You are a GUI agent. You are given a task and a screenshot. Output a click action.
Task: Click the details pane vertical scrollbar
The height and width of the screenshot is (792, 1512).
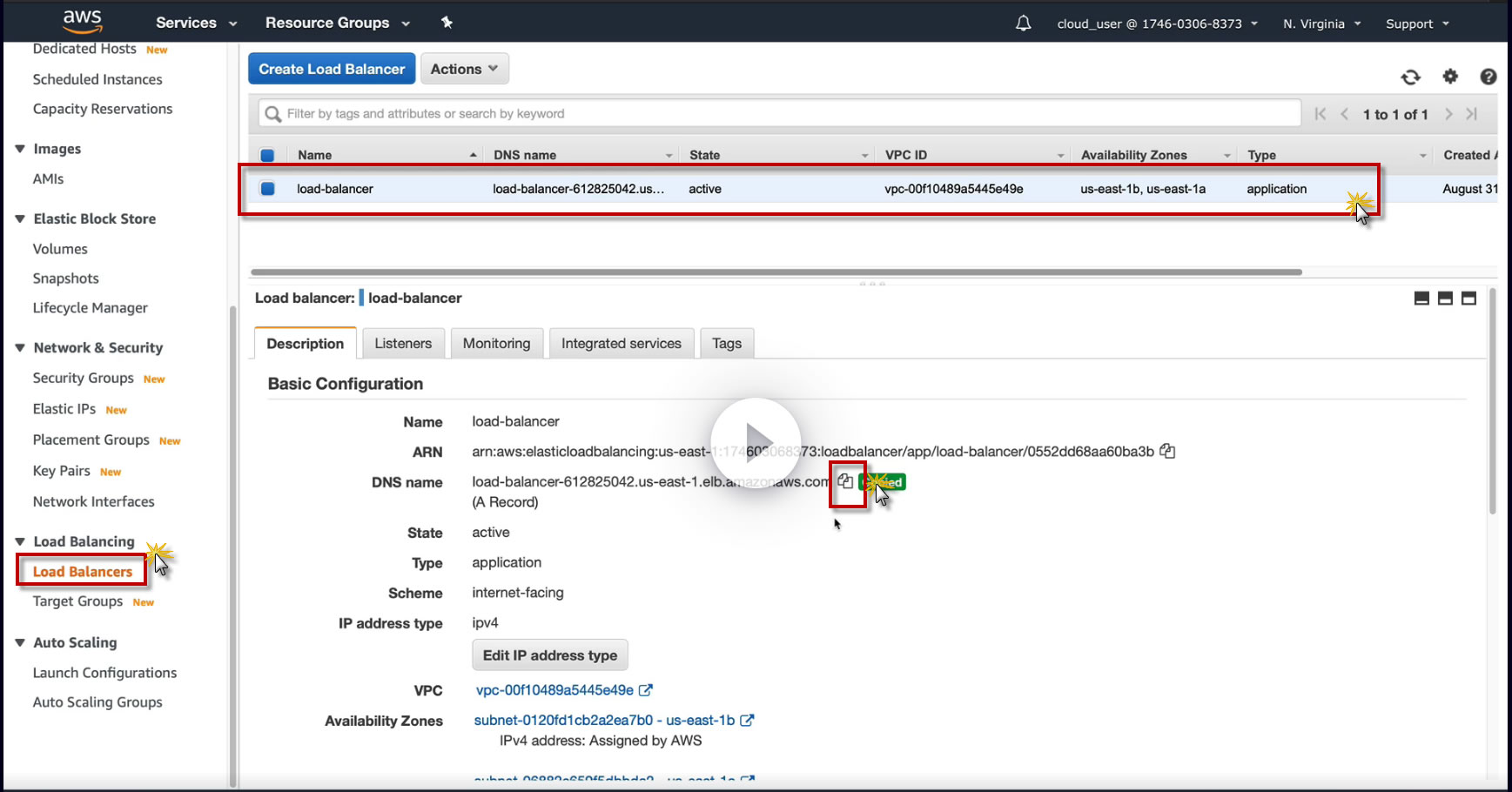[1492, 402]
